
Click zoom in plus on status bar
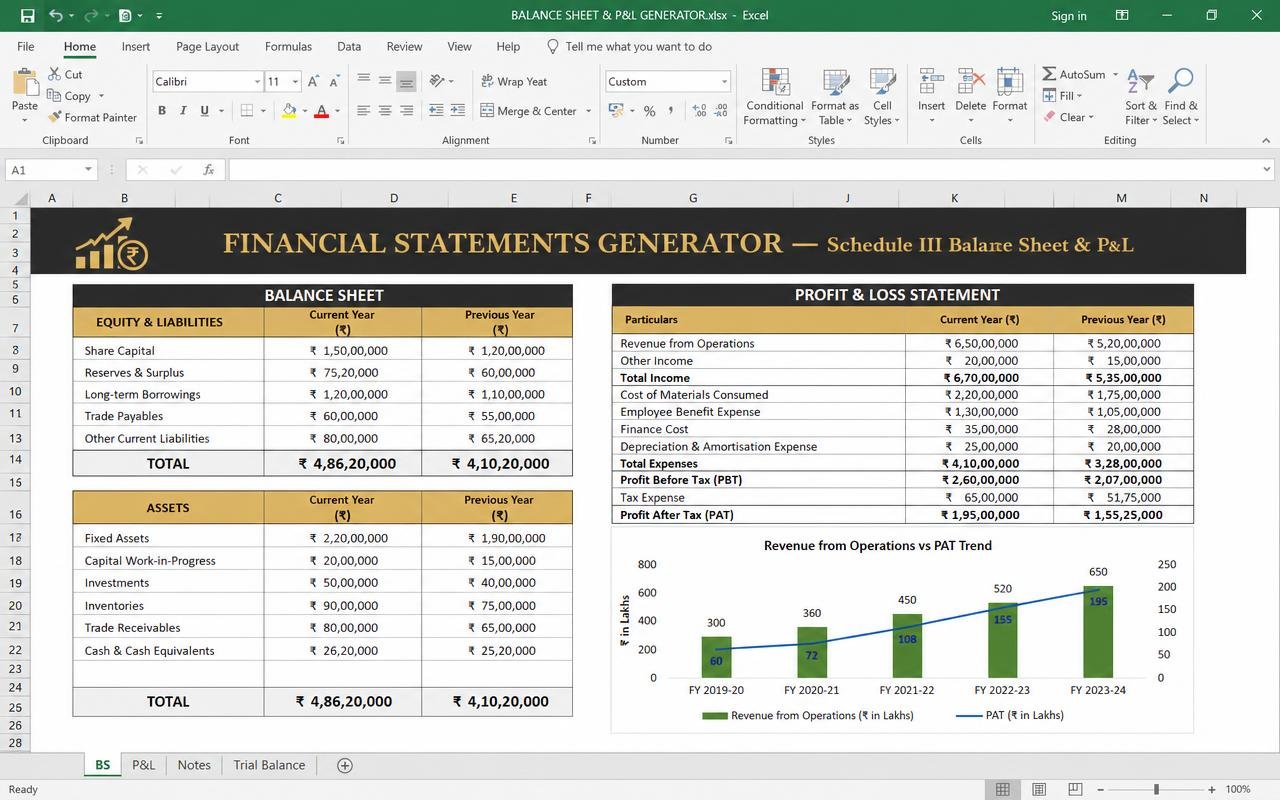(x=1212, y=789)
